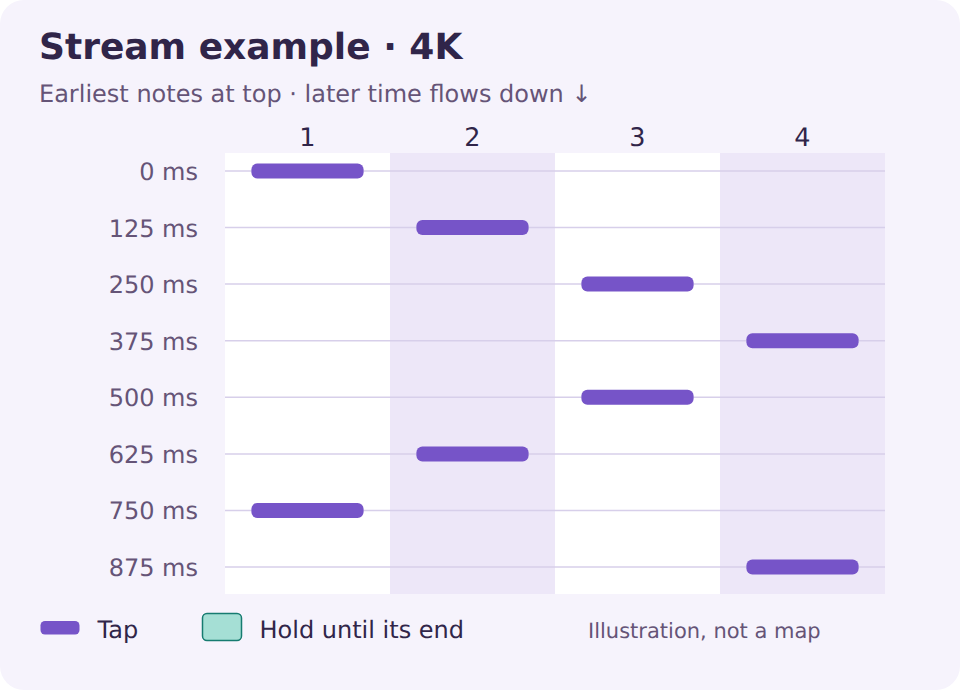The image size is (960, 690).
Task: Click the teal Hold legend swatch
Action: pyautogui.click(x=222, y=627)
